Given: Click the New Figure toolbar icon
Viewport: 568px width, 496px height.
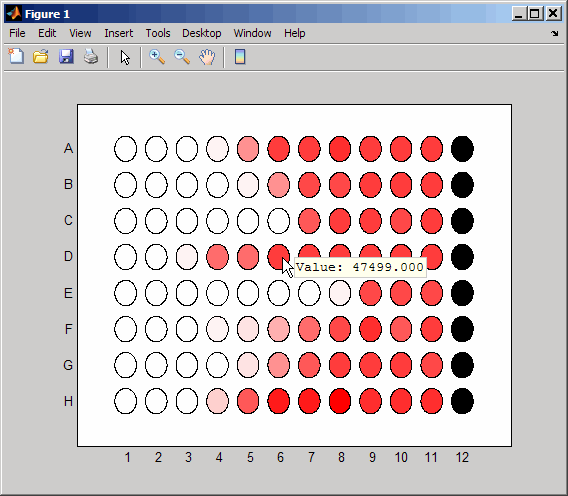Looking at the screenshot, I should coord(16,57).
